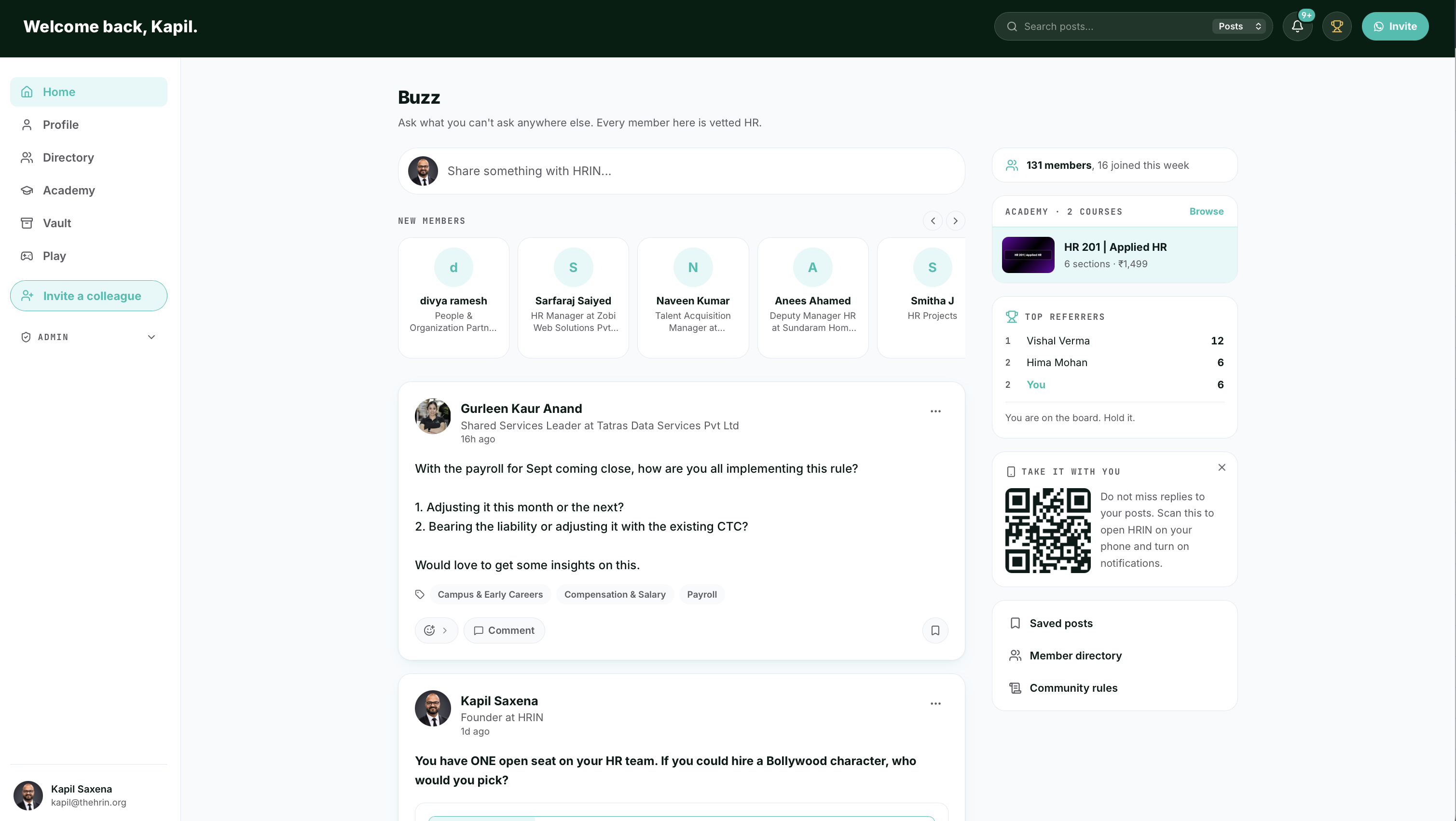
Task: Open Kapil Saxena's name on his post
Action: pos(499,700)
